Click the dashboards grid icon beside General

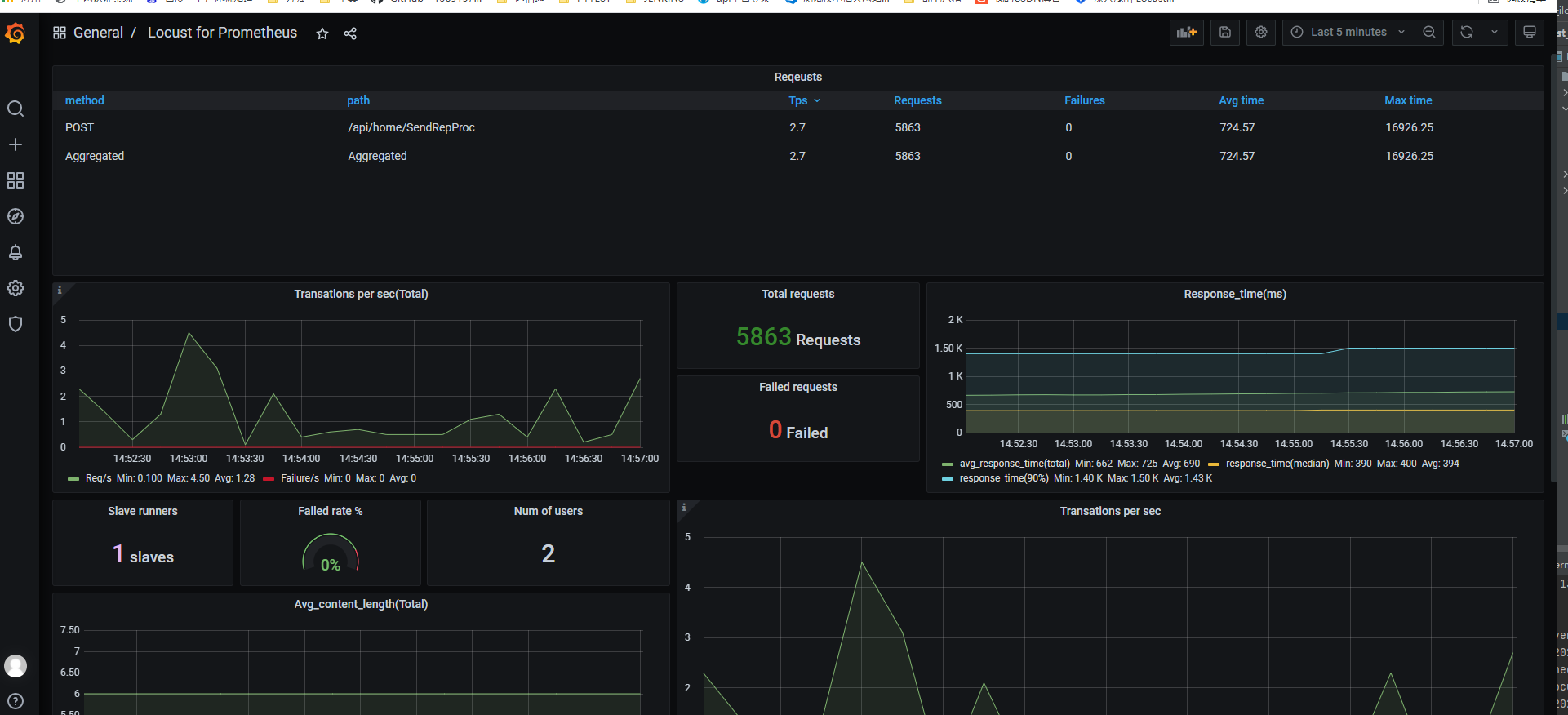(60, 33)
